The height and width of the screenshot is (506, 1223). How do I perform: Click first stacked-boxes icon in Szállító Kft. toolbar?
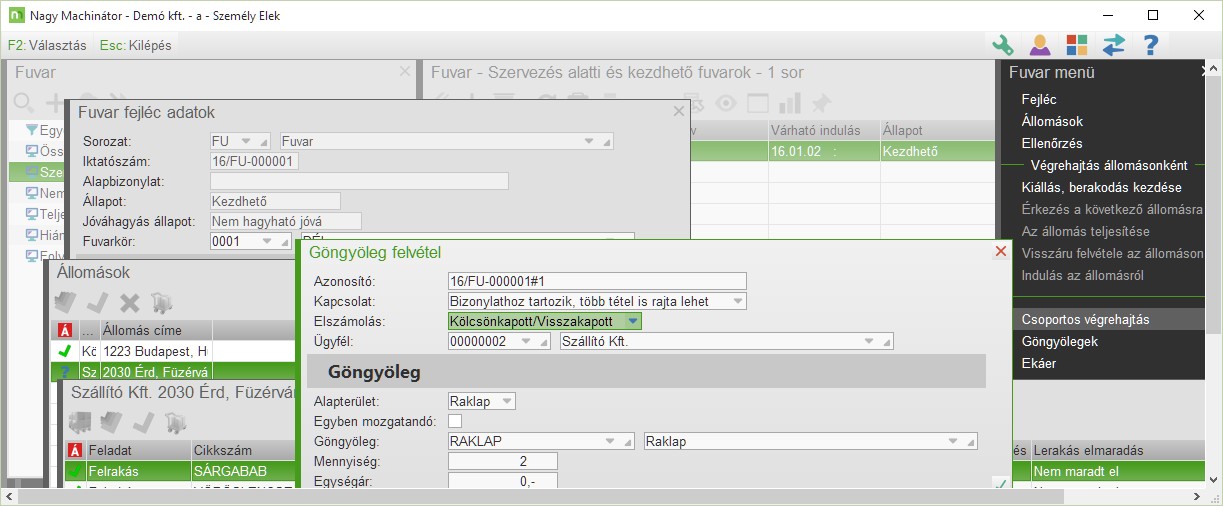pyautogui.click(x=80, y=422)
